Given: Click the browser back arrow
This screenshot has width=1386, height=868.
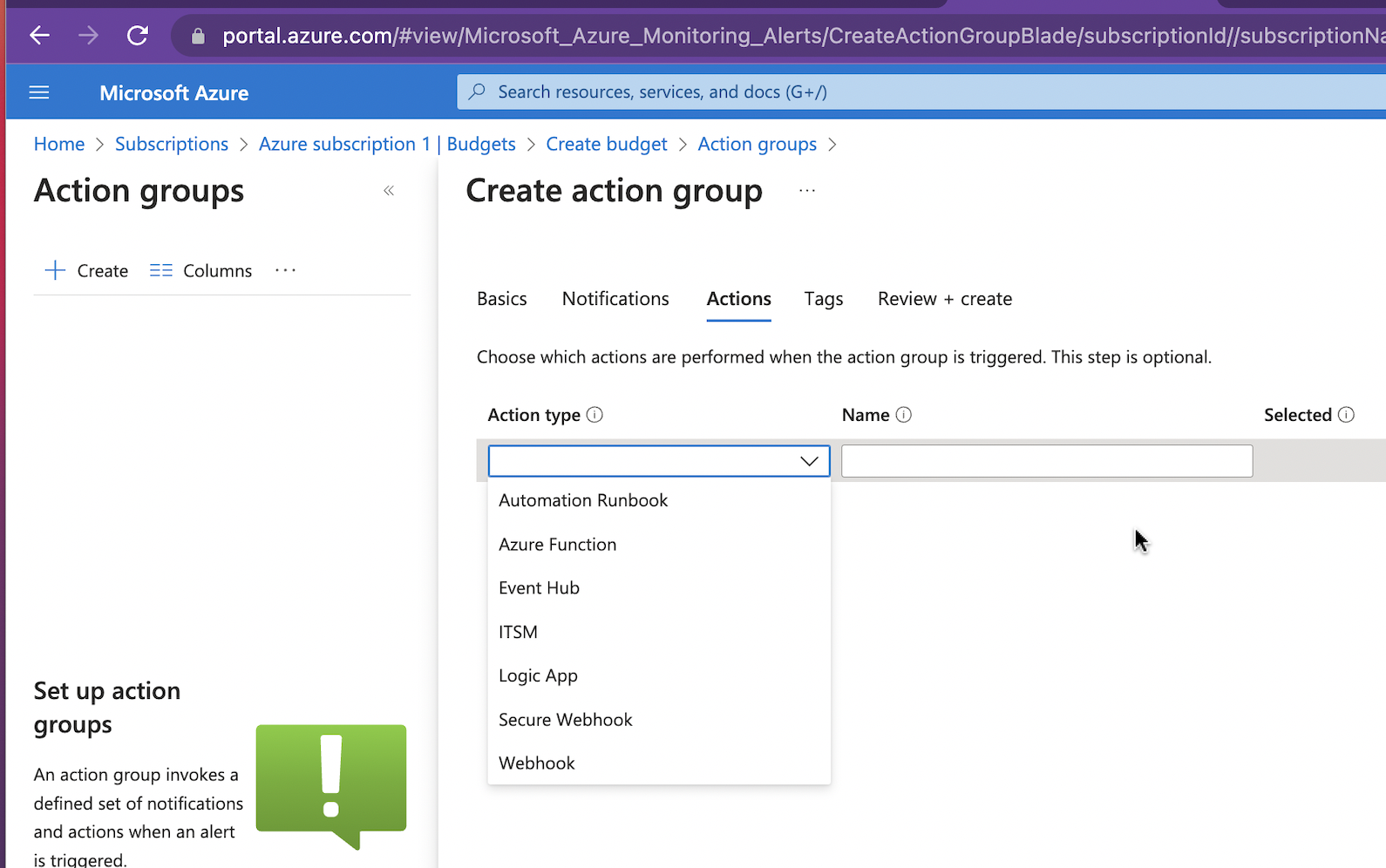Looking at the screenshot, I should (40, 36).
